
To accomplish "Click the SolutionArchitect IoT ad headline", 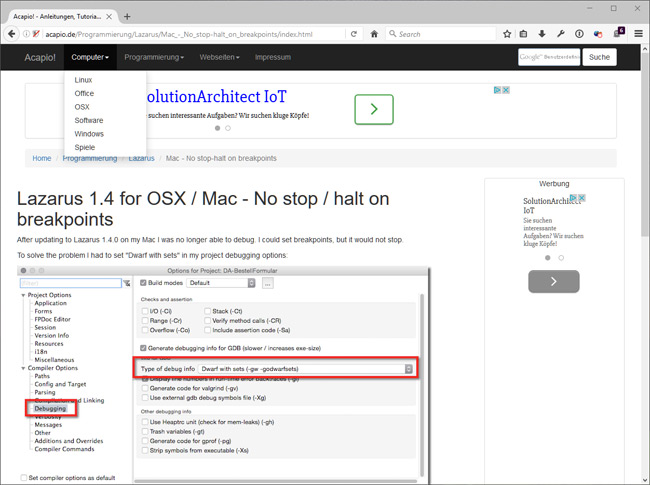I will click(216, 97).
